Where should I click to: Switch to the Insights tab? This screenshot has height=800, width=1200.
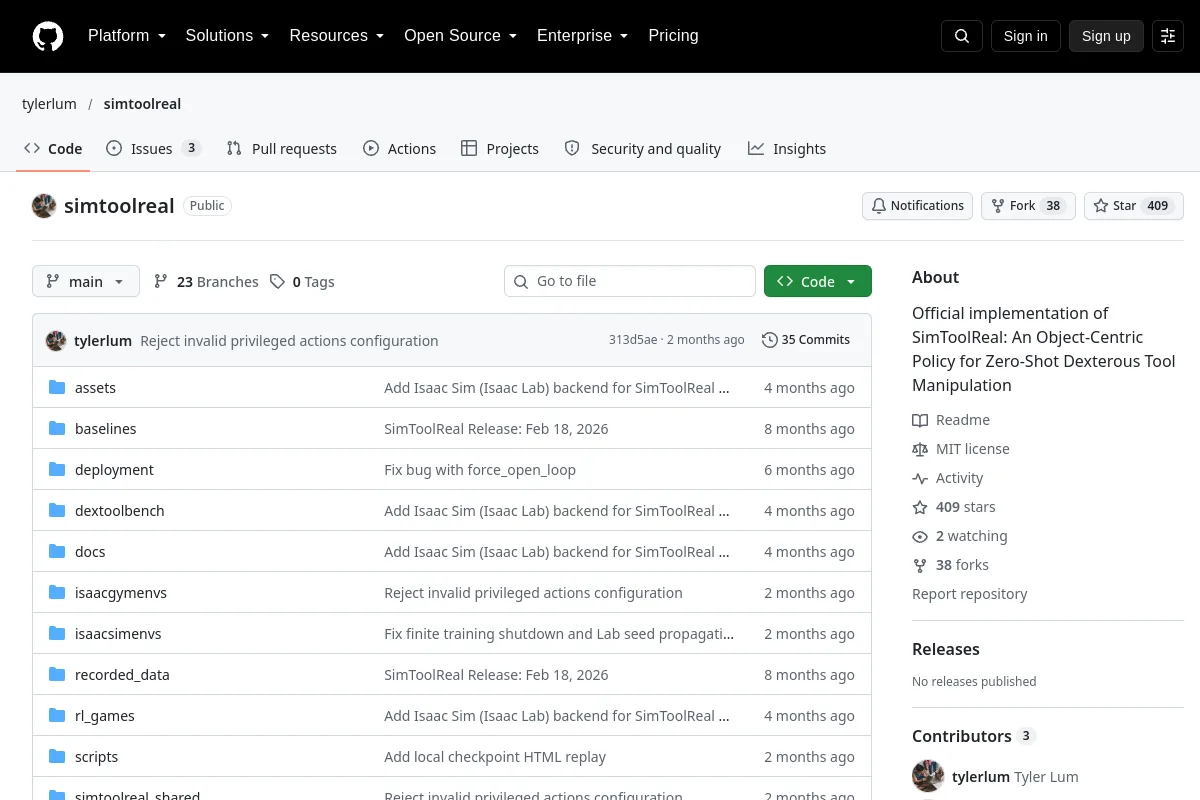pos(787,148)
